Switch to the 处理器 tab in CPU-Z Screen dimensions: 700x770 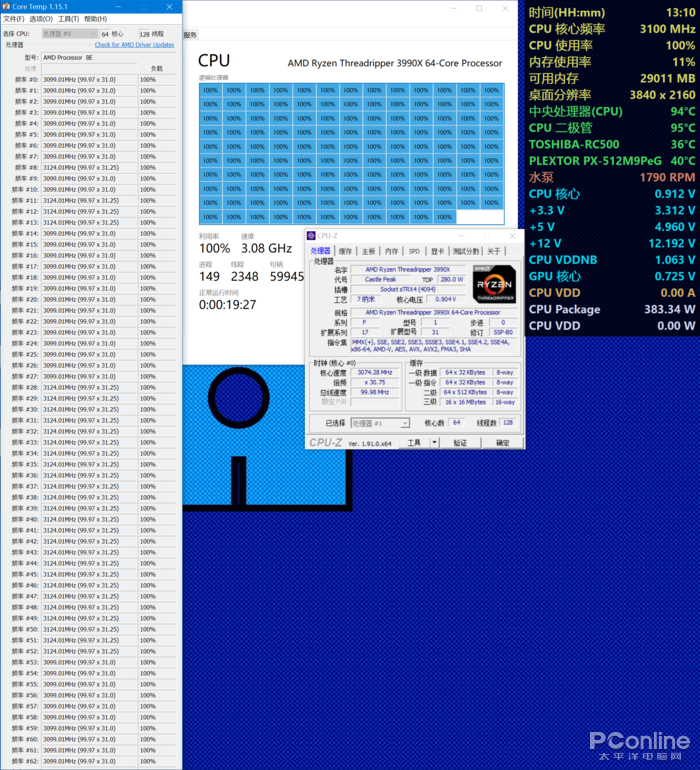pyautogui.click(x=320, y=251)
